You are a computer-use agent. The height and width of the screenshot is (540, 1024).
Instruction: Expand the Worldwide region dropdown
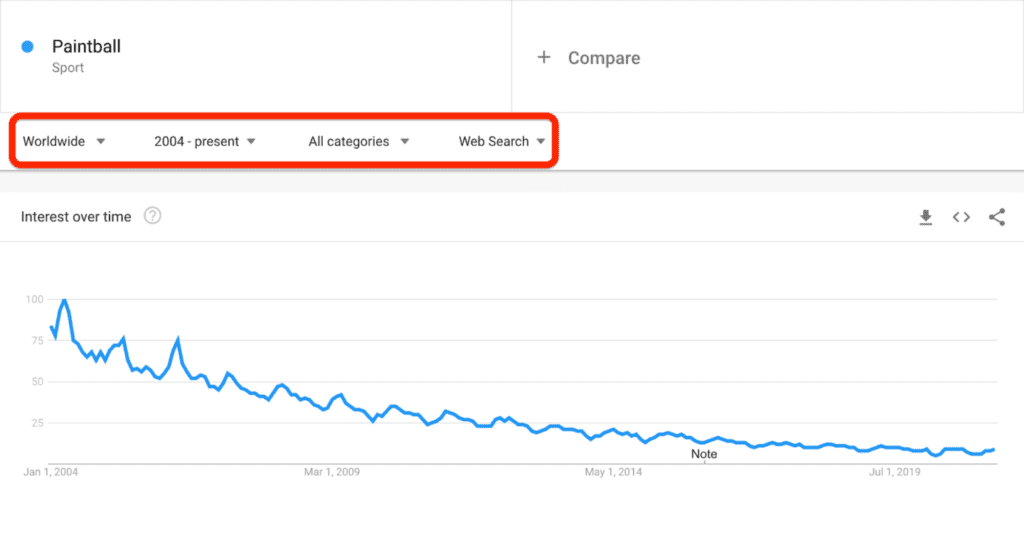[64, 141]
